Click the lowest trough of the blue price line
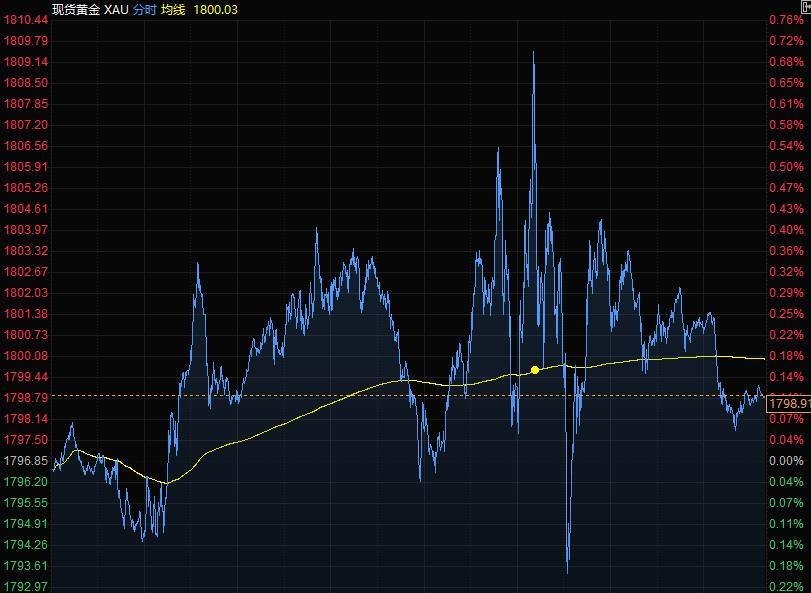 coord(568,572)
